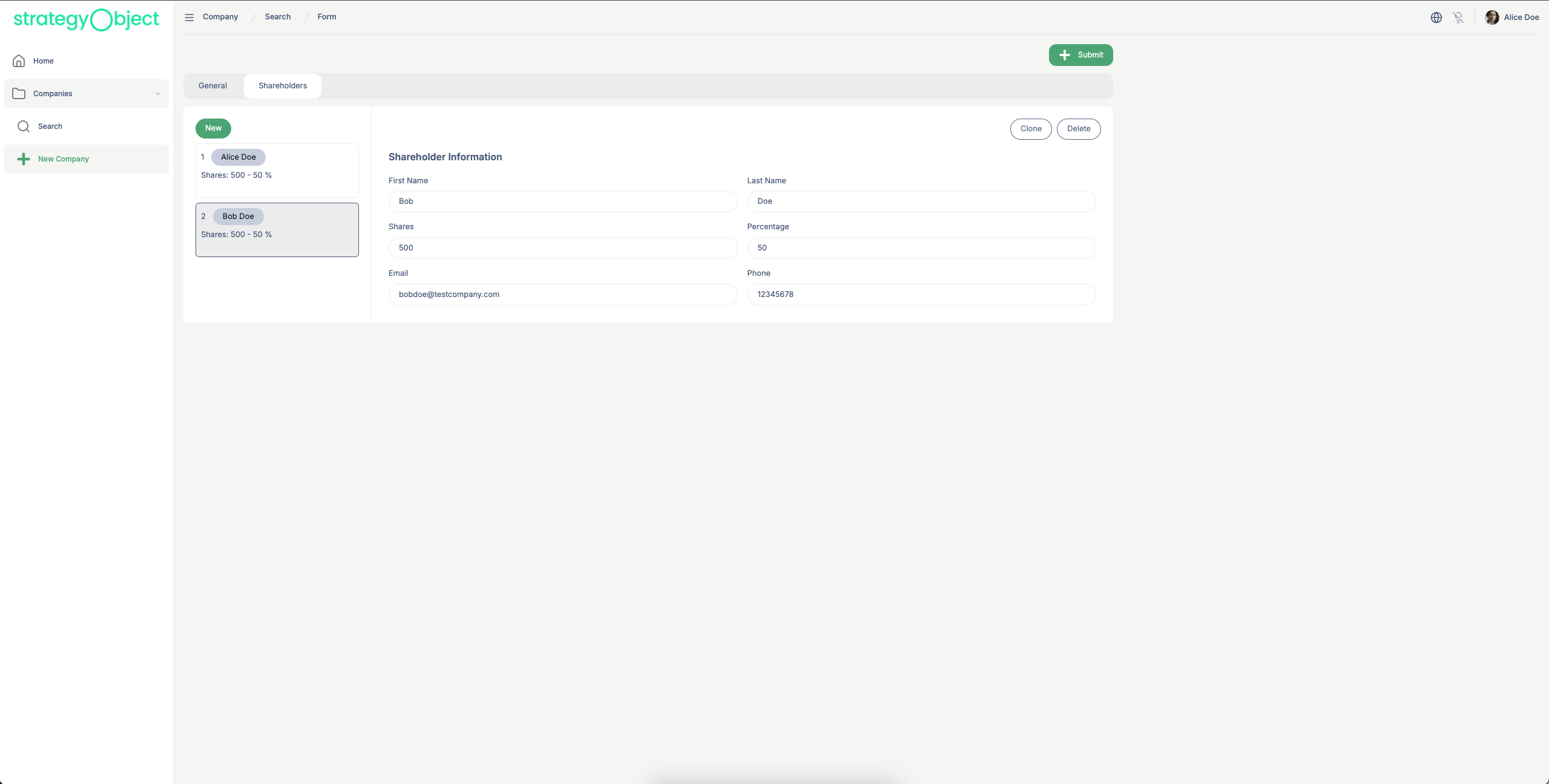Go to Search breadcrumb link
This screenshot has height=784, width=1549.
click(x=277, y=17)
